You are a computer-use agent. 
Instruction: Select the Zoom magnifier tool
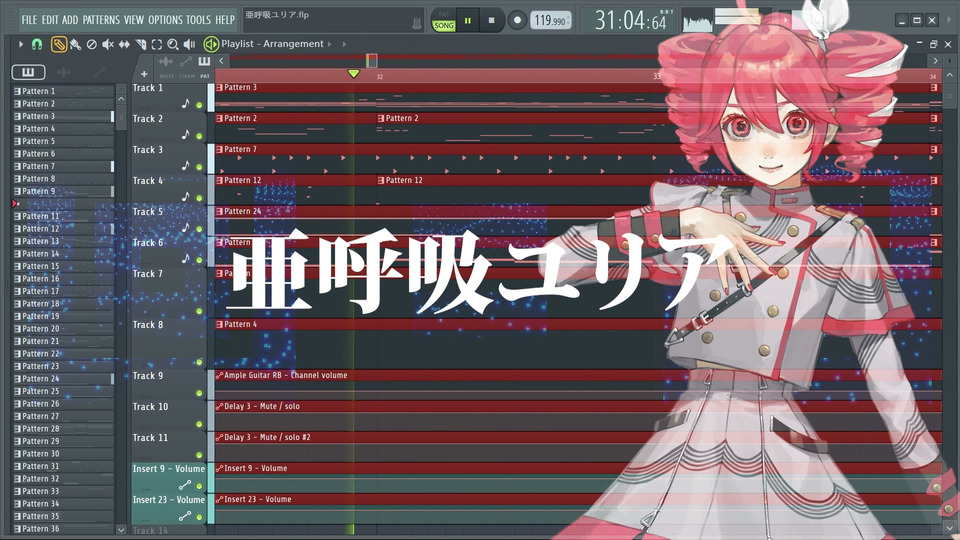pos(173,44)
